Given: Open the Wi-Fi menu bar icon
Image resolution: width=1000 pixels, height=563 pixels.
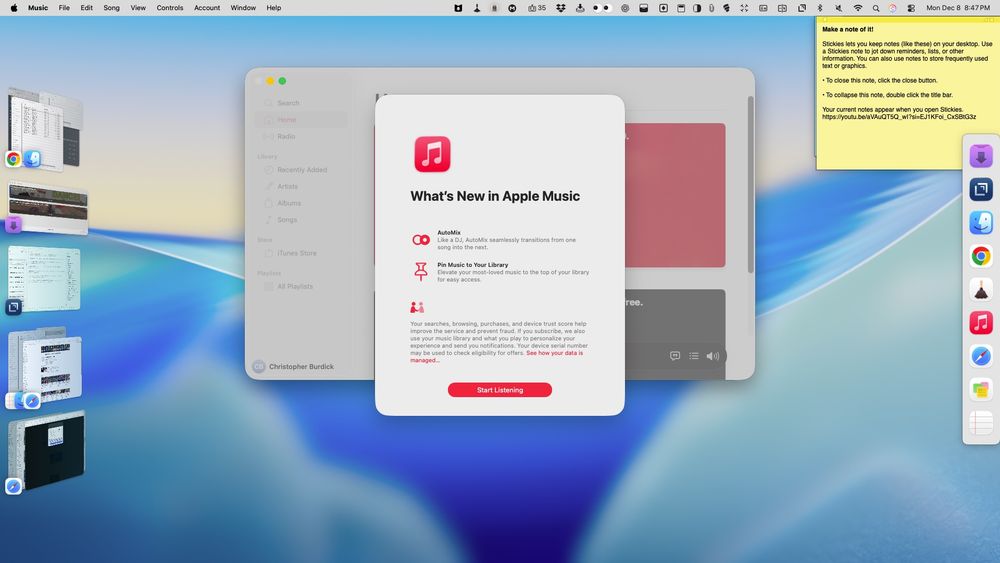Looking at the screenshot, I should [858, 8].
